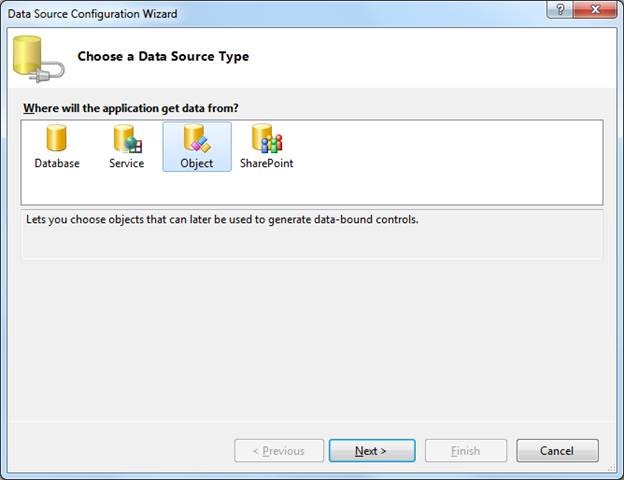Choose the Service data source icon
The image size is (624, 480).
(x=127, y=139)
